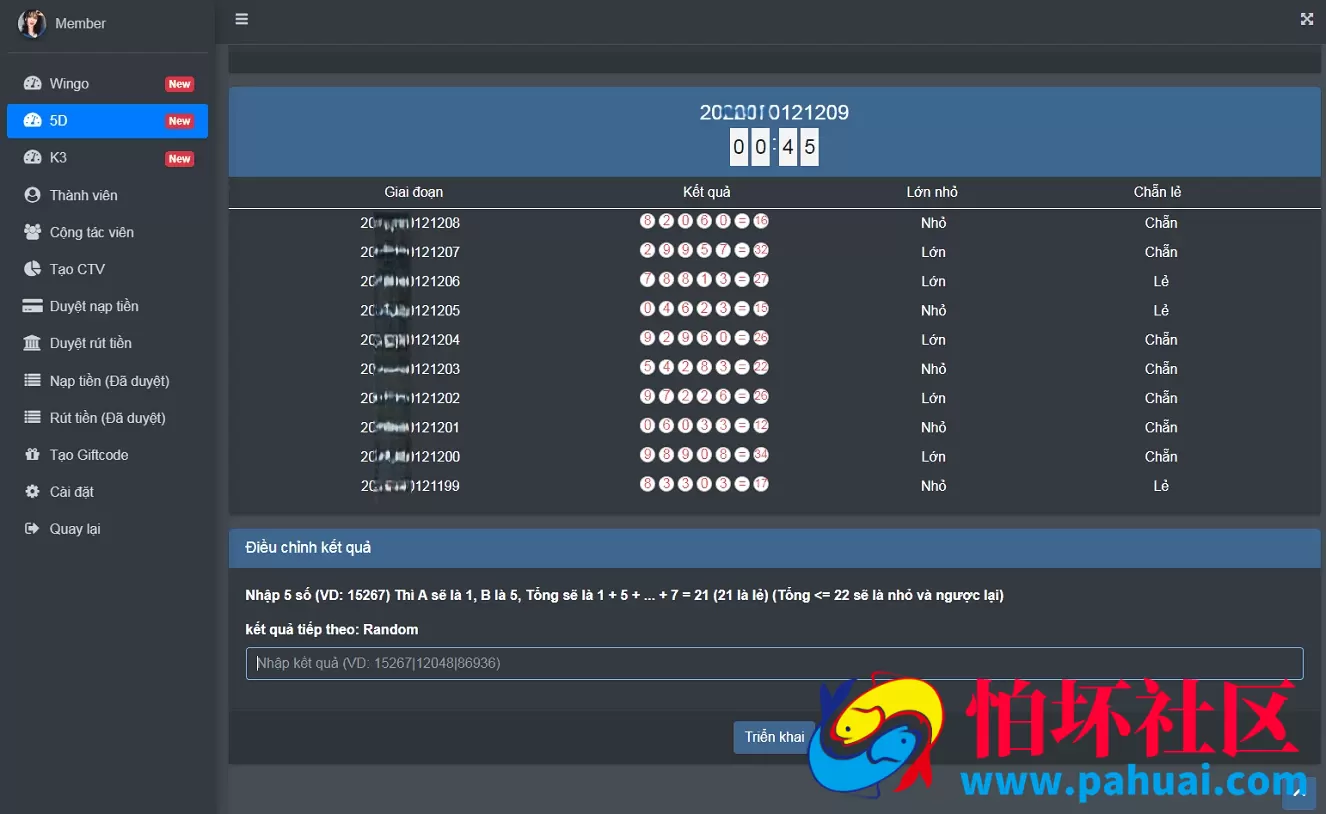Click the Thành viên user icon

(32, 195)
